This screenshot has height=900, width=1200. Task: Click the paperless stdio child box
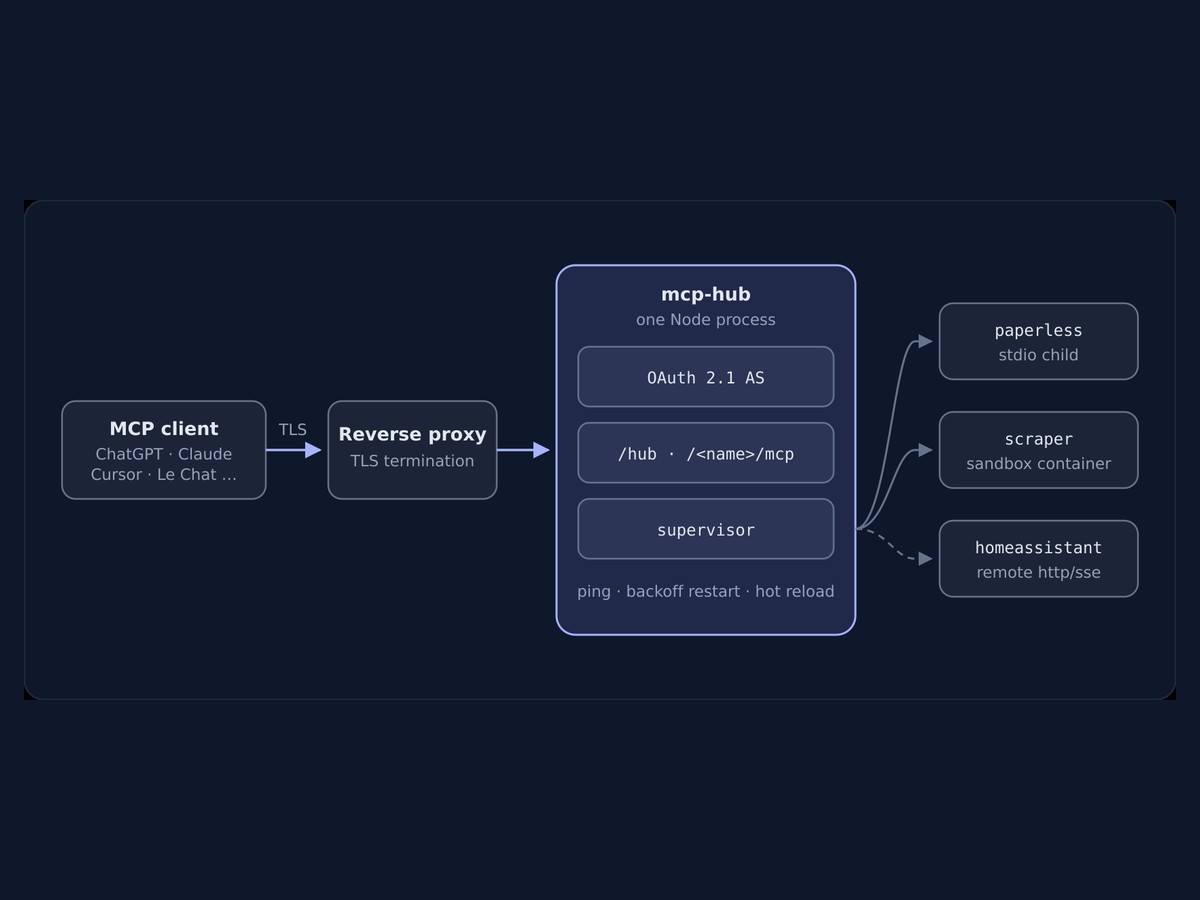point(1039,341)
